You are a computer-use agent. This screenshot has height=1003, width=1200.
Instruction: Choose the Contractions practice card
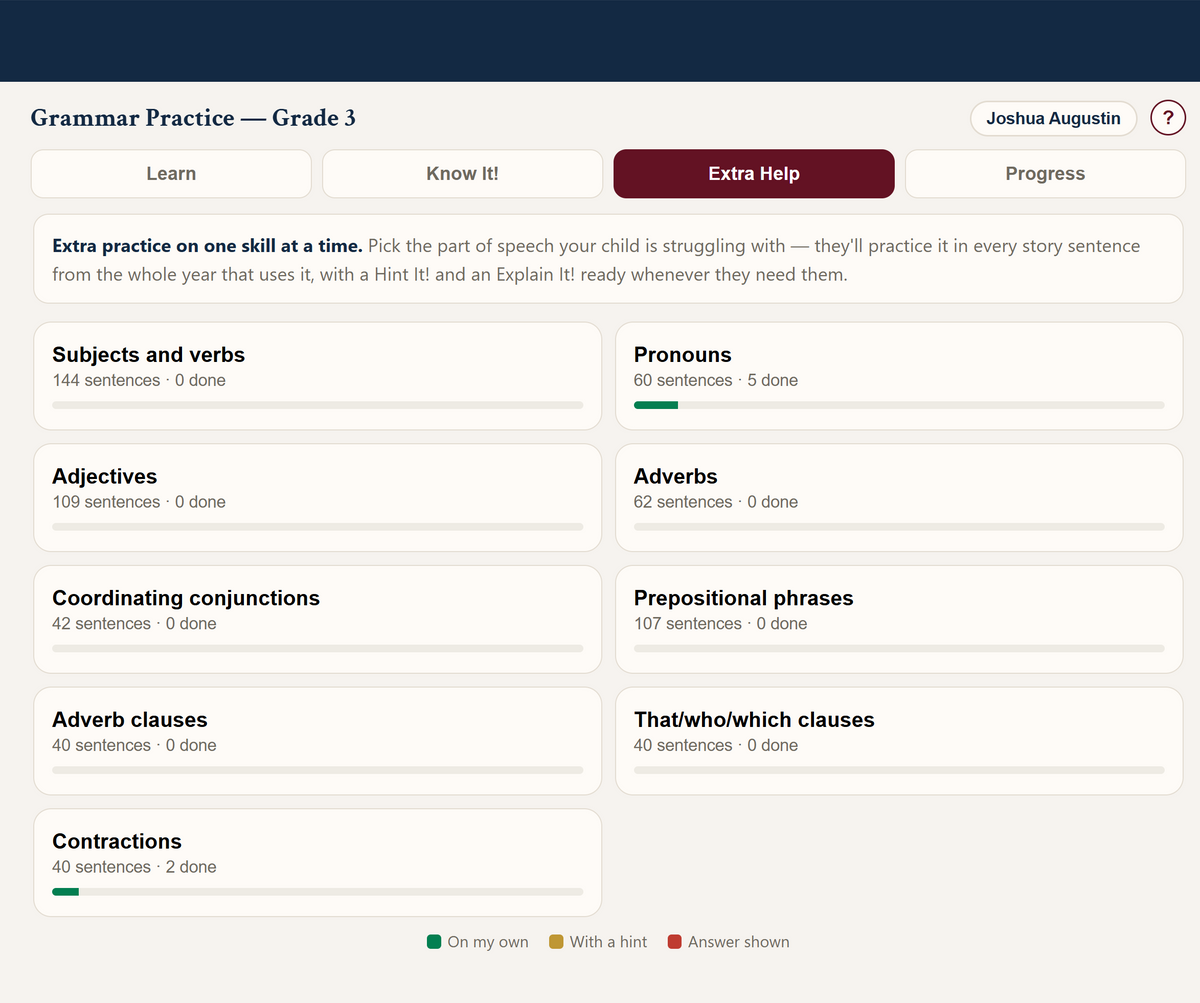click(x=318, y=863)
